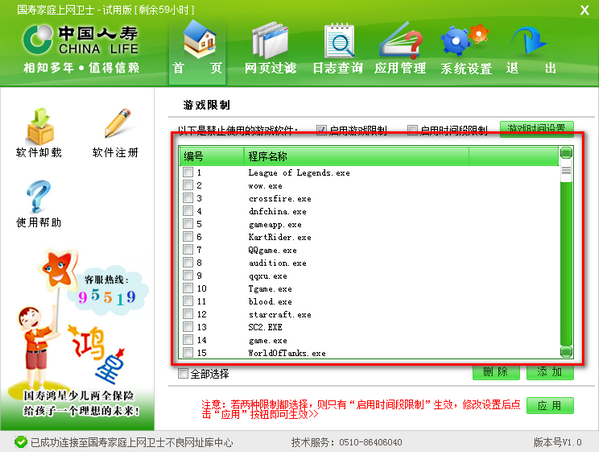Click 技术服务 phone number in status bar

[x=346, y=442]
